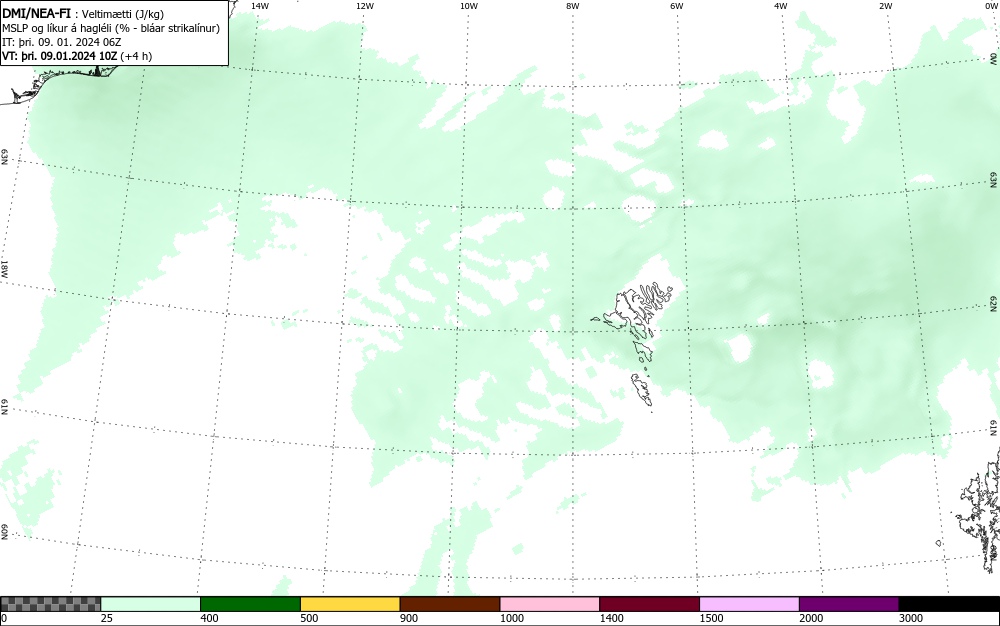Click the black above-3000 legend swatch
This screenshot has width=1000, height=626.
click(x=949, y=604)
